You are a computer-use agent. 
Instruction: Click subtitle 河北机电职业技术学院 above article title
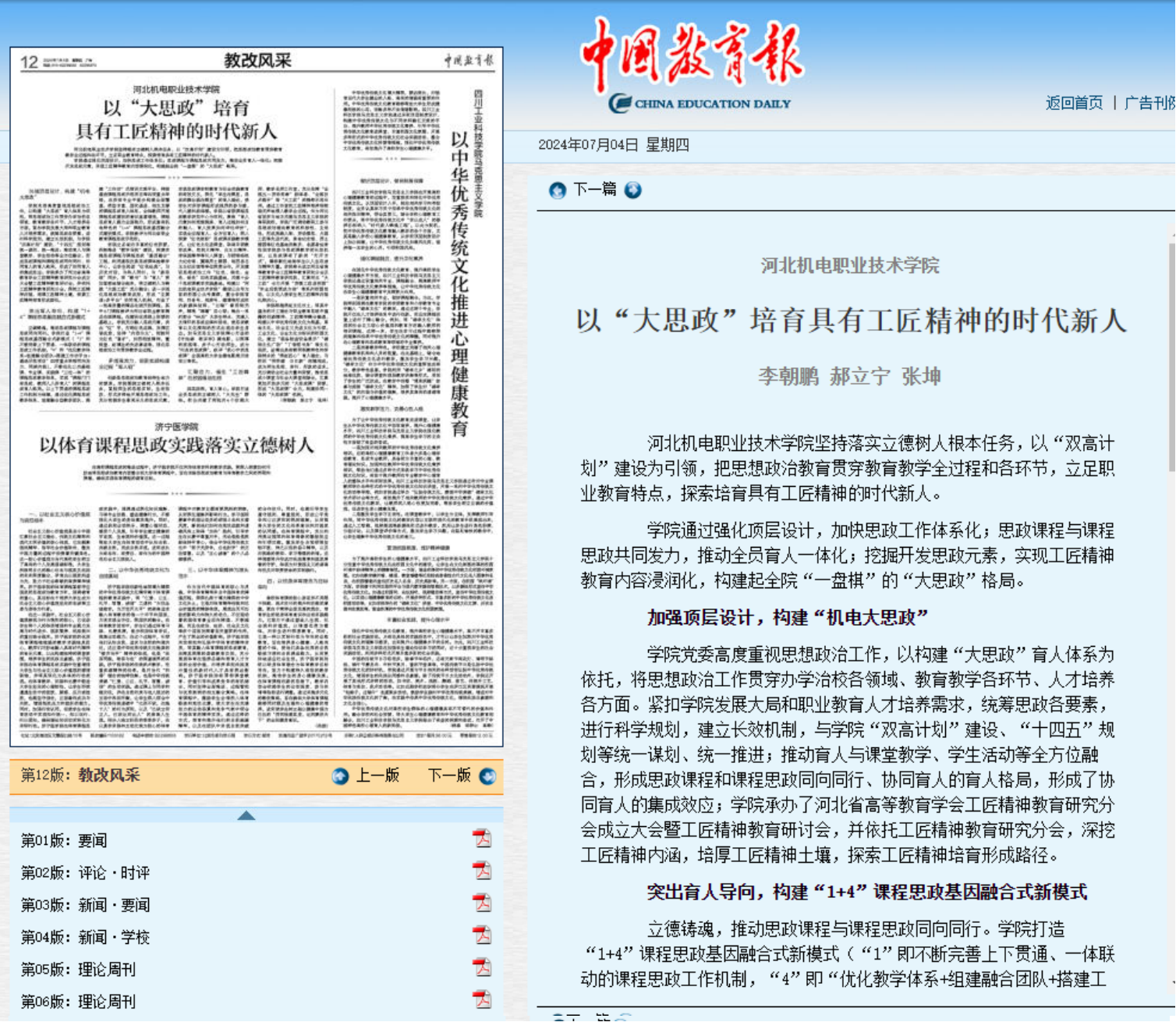850,266
